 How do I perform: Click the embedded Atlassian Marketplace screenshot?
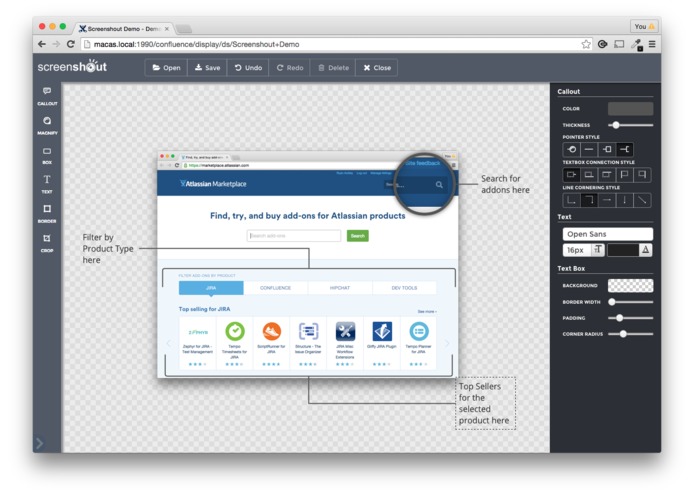(308, 265)
